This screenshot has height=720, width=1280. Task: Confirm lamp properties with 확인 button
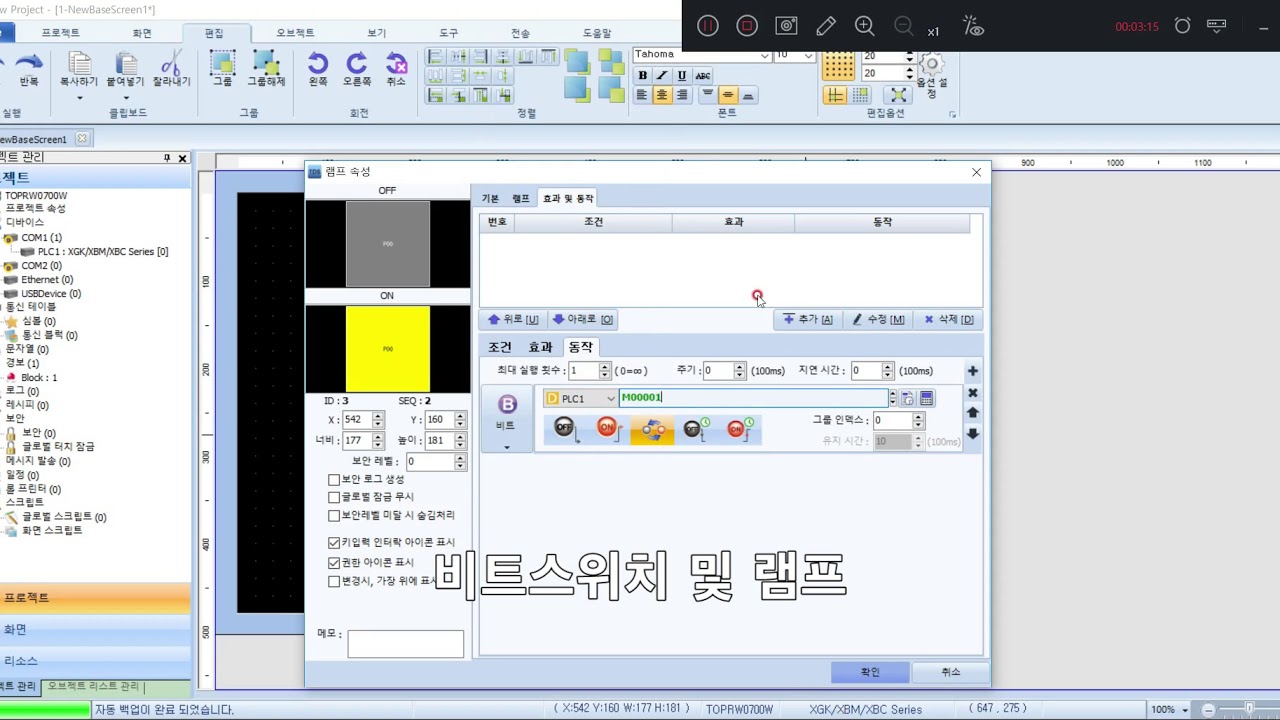(x=870, y=672)
